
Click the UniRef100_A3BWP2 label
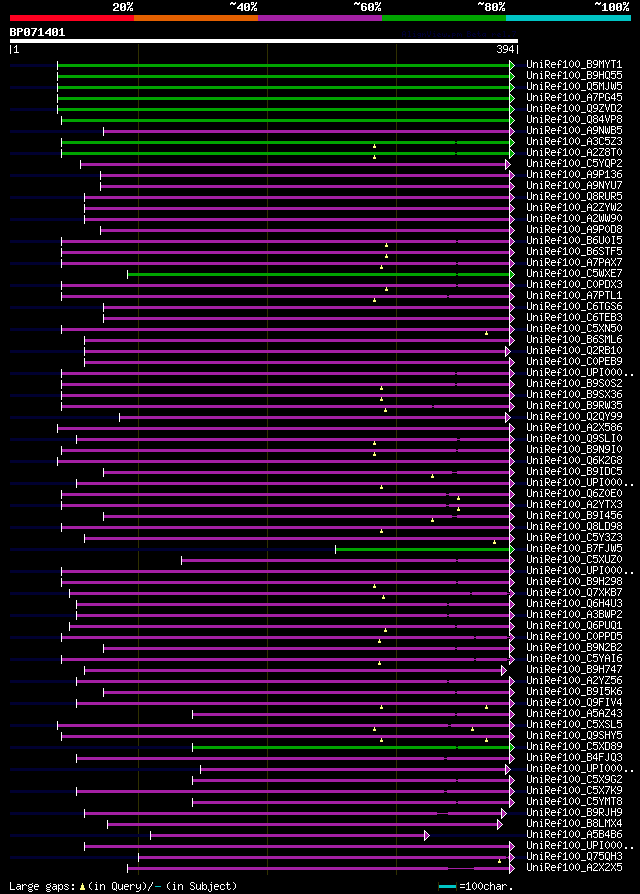point(574,615)
